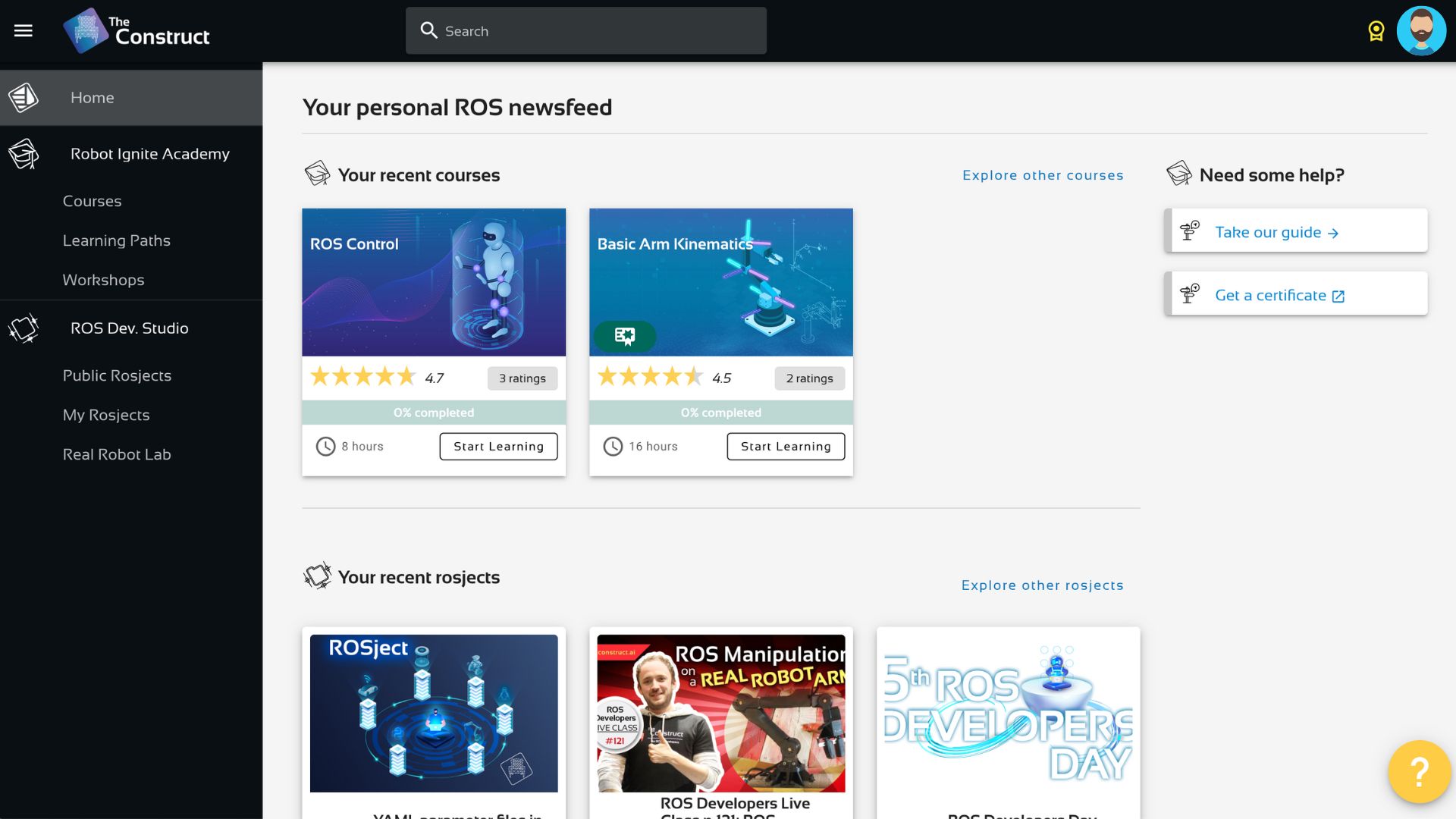Start Learning the ROS Control course
The height and width of the screenshot is (819, 1456).
coord(498,447)
